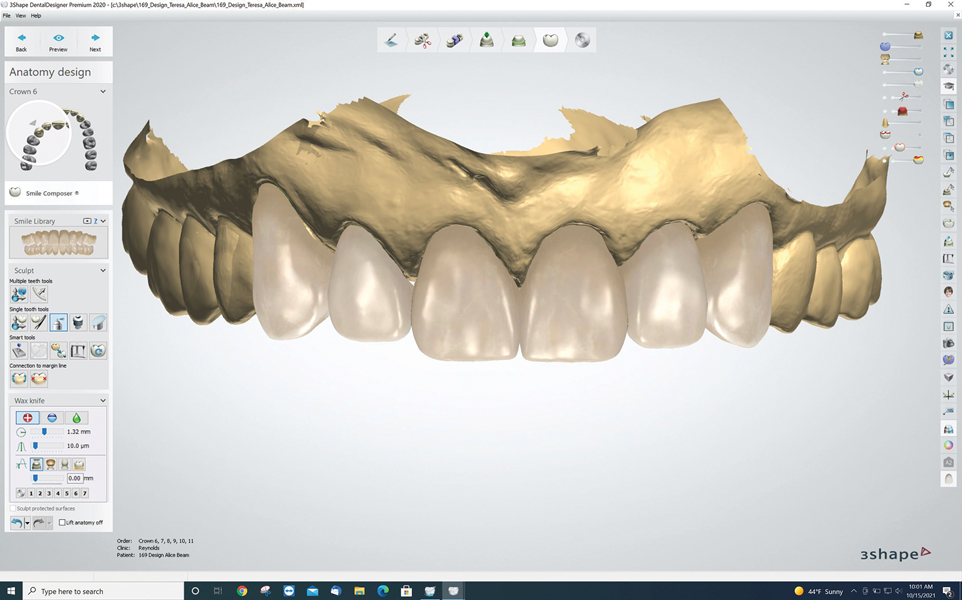Viewport: 962px width, 600px height.
Task: Select the wax knife remove material tool
Action: (52, 418)
